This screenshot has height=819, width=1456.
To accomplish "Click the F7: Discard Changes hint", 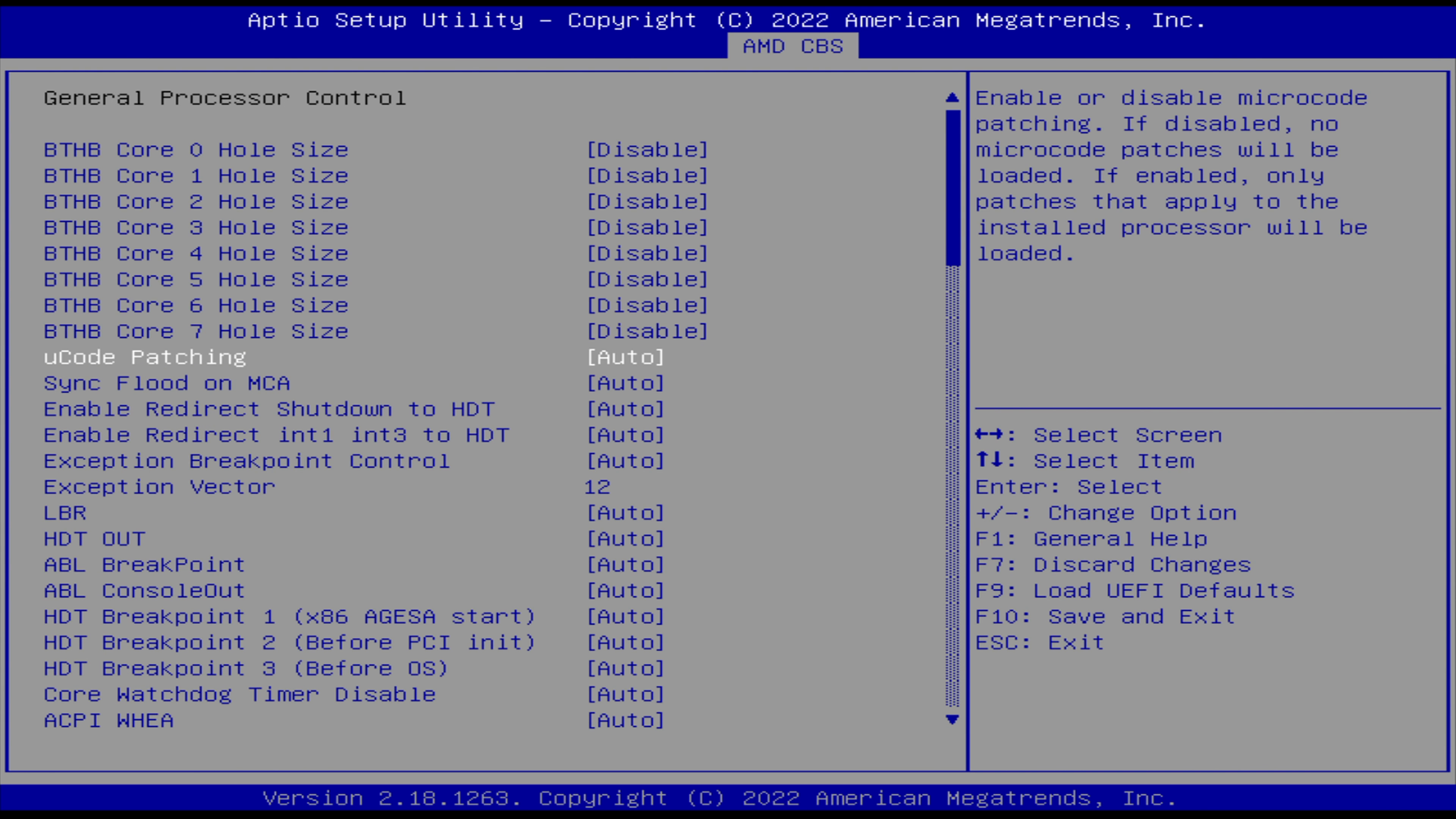I will pos(1114,565).
